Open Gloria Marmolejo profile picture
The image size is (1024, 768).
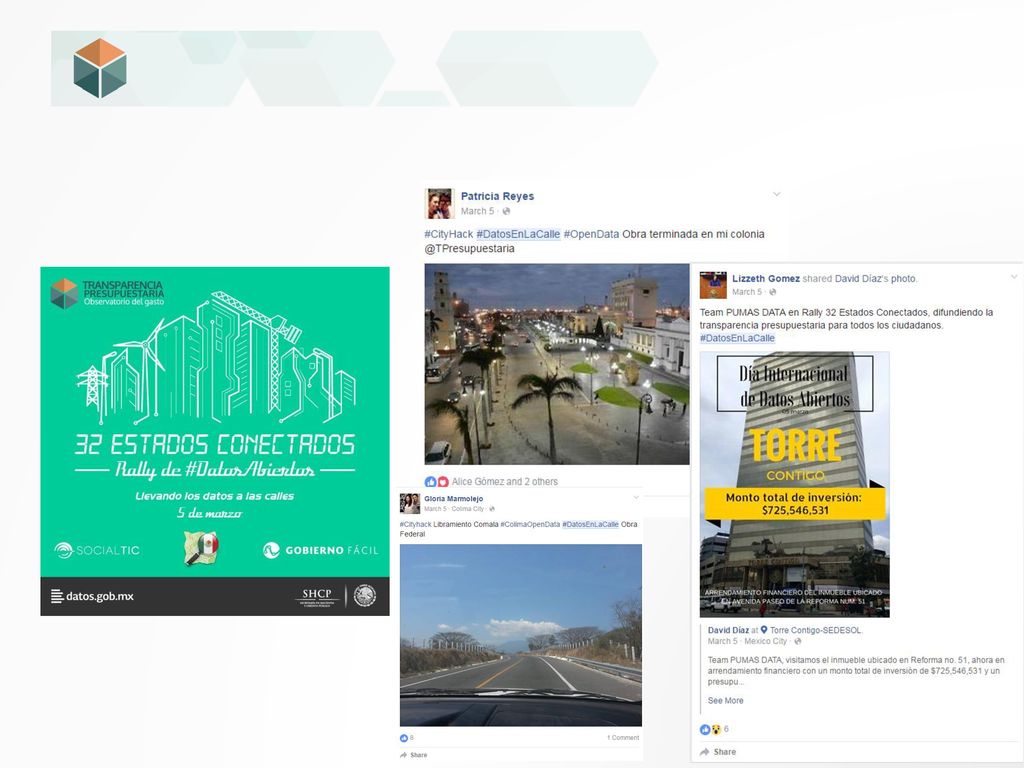pos(409,504)
